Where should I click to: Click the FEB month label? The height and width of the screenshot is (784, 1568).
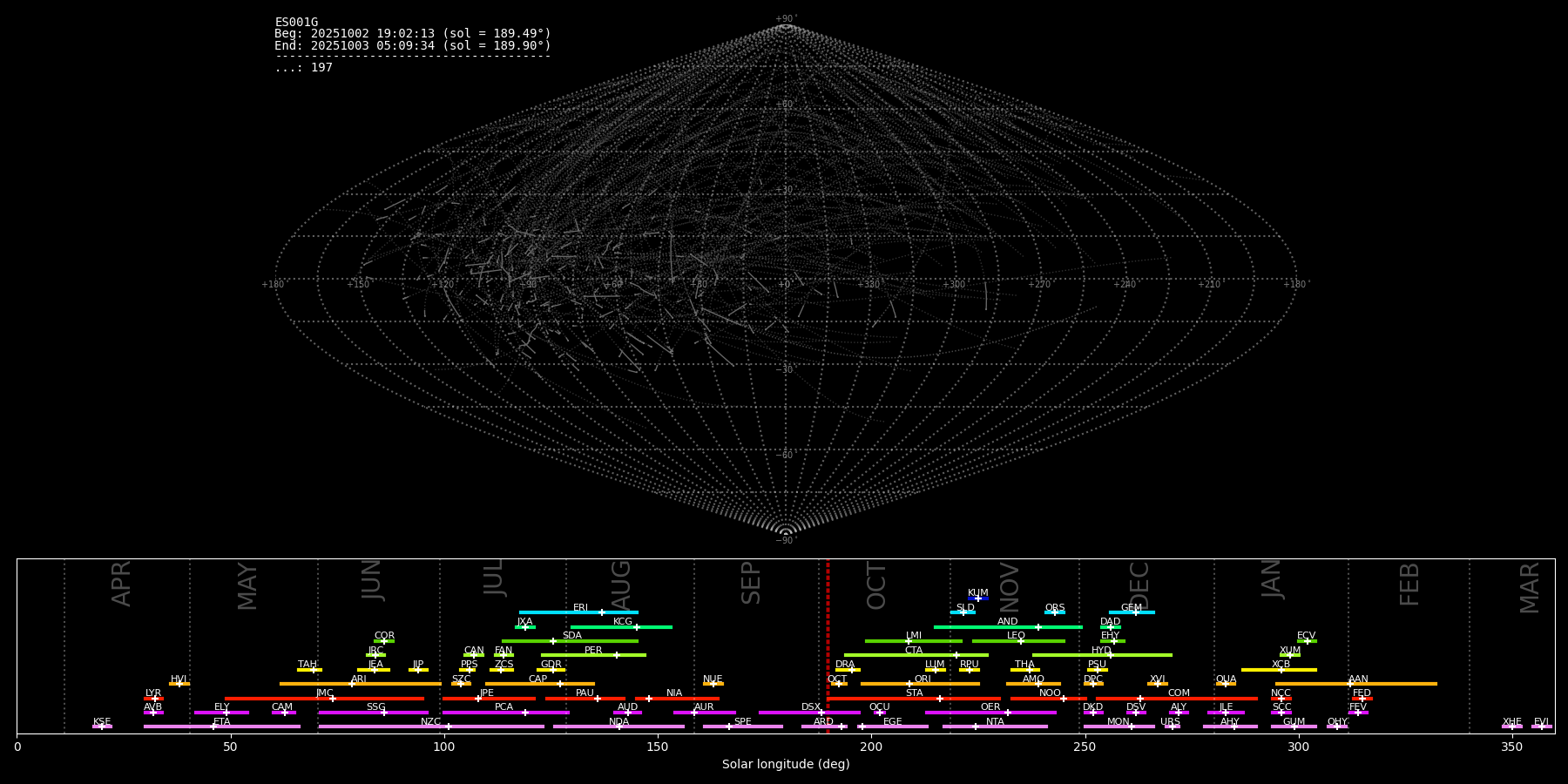(x=1409, y=584)
